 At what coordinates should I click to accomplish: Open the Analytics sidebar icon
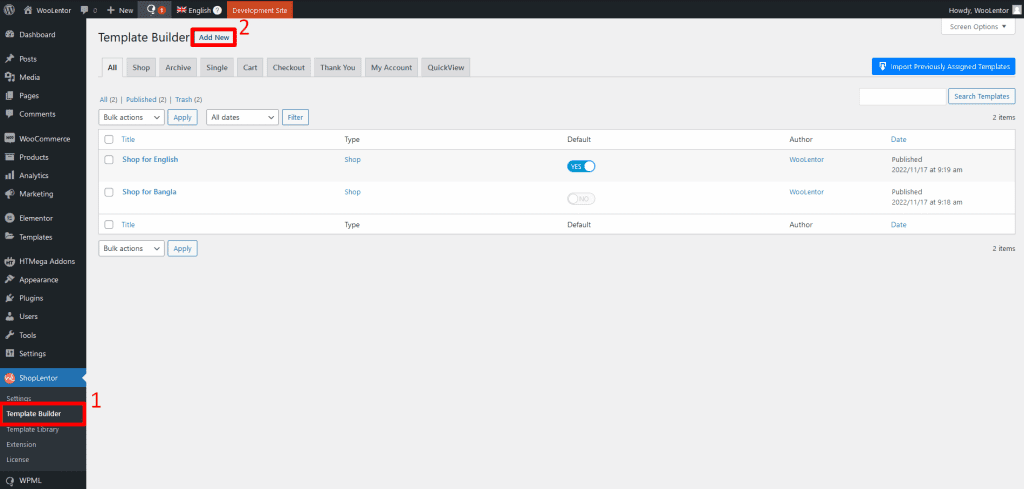pos(10,176)
